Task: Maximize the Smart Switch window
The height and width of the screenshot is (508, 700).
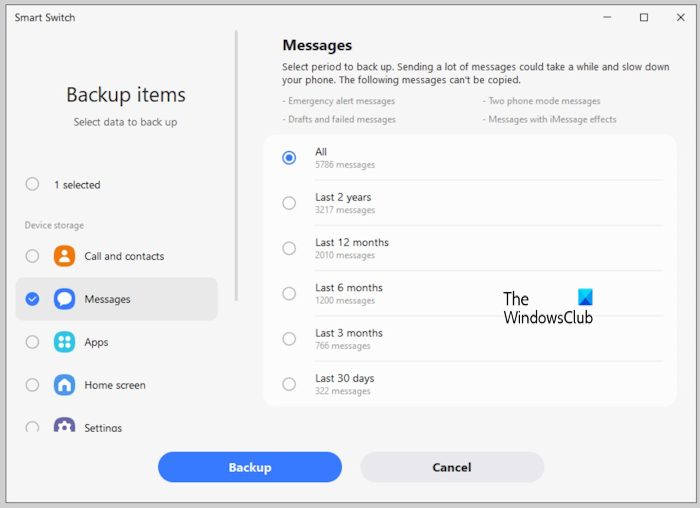Action: (x=644, y=17)
